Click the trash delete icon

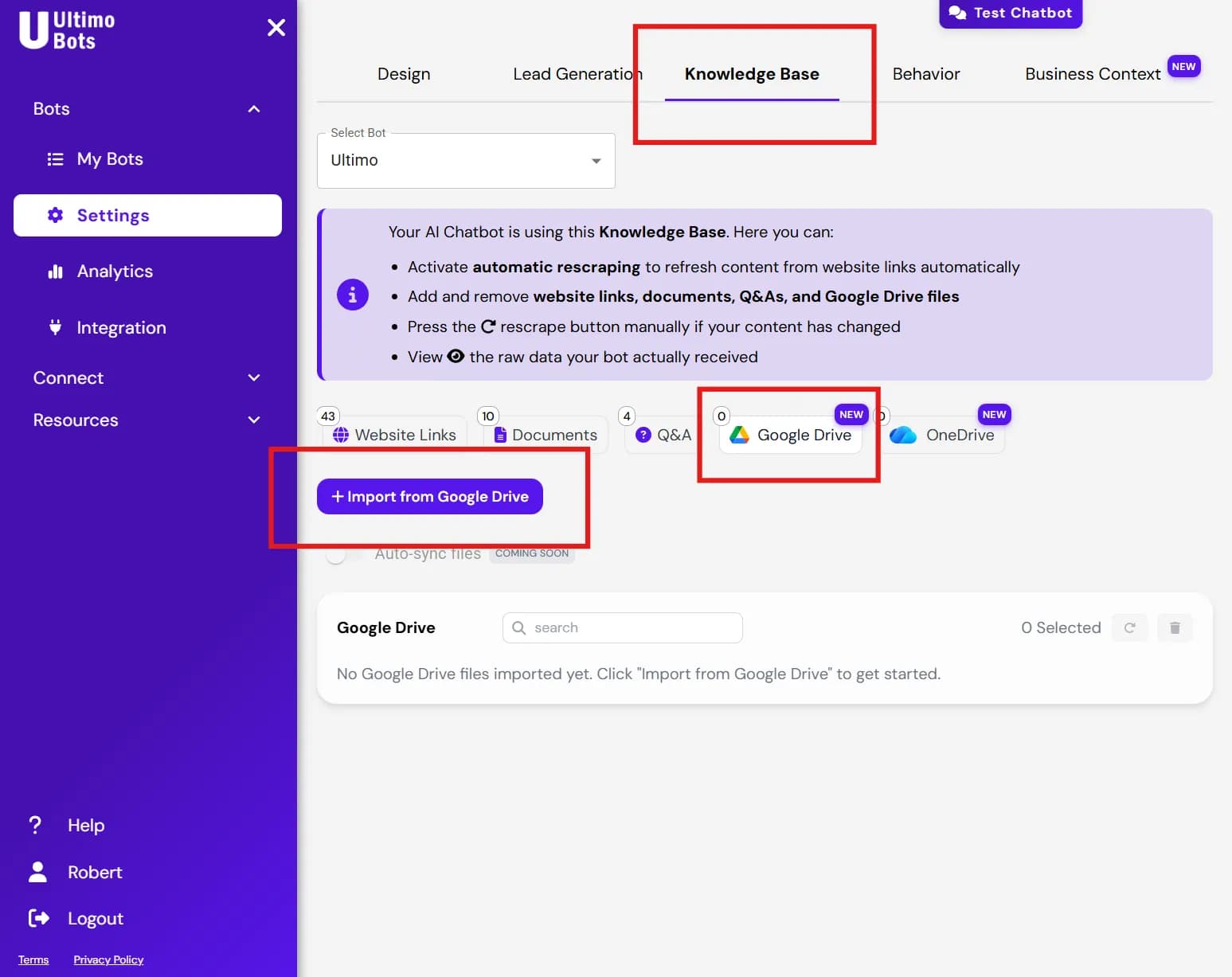[x=1175, y=627]
